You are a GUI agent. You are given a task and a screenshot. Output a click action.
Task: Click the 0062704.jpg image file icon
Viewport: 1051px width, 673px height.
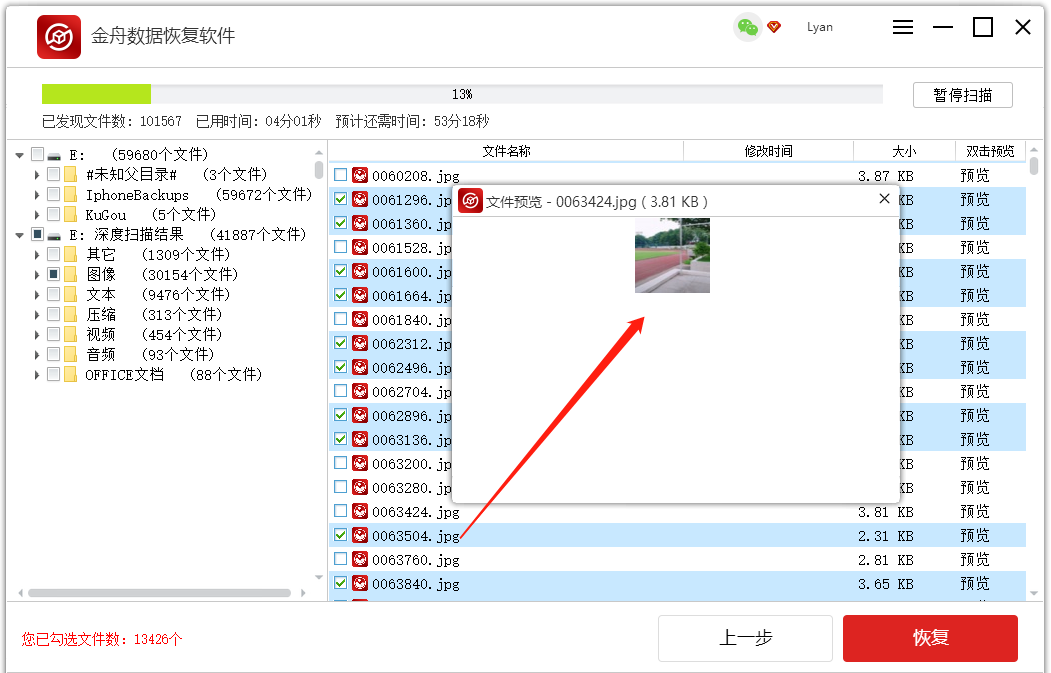click(x=360, y=391)
